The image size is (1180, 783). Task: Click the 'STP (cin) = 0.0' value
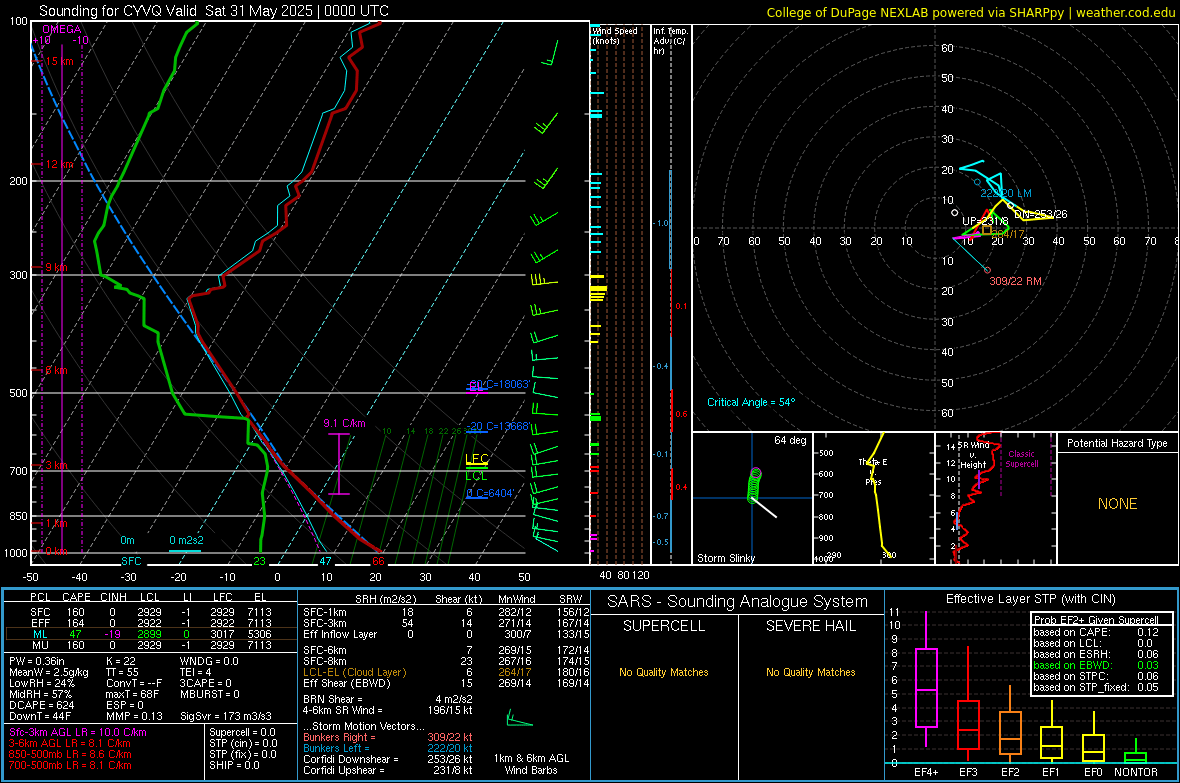point(243,743)
